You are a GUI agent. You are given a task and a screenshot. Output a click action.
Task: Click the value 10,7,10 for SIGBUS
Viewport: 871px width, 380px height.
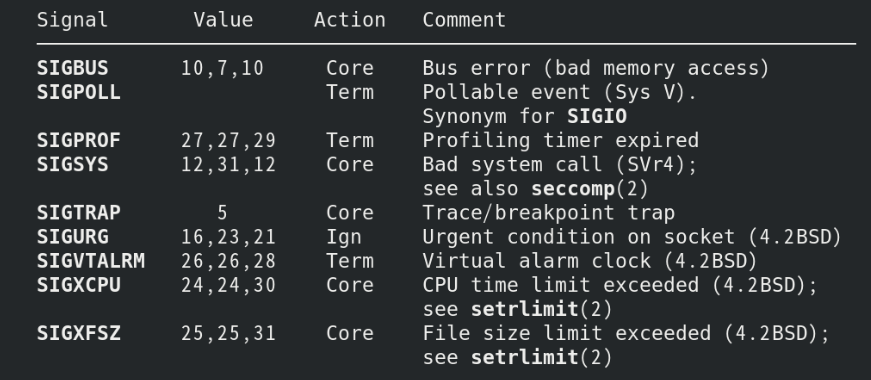222,68
